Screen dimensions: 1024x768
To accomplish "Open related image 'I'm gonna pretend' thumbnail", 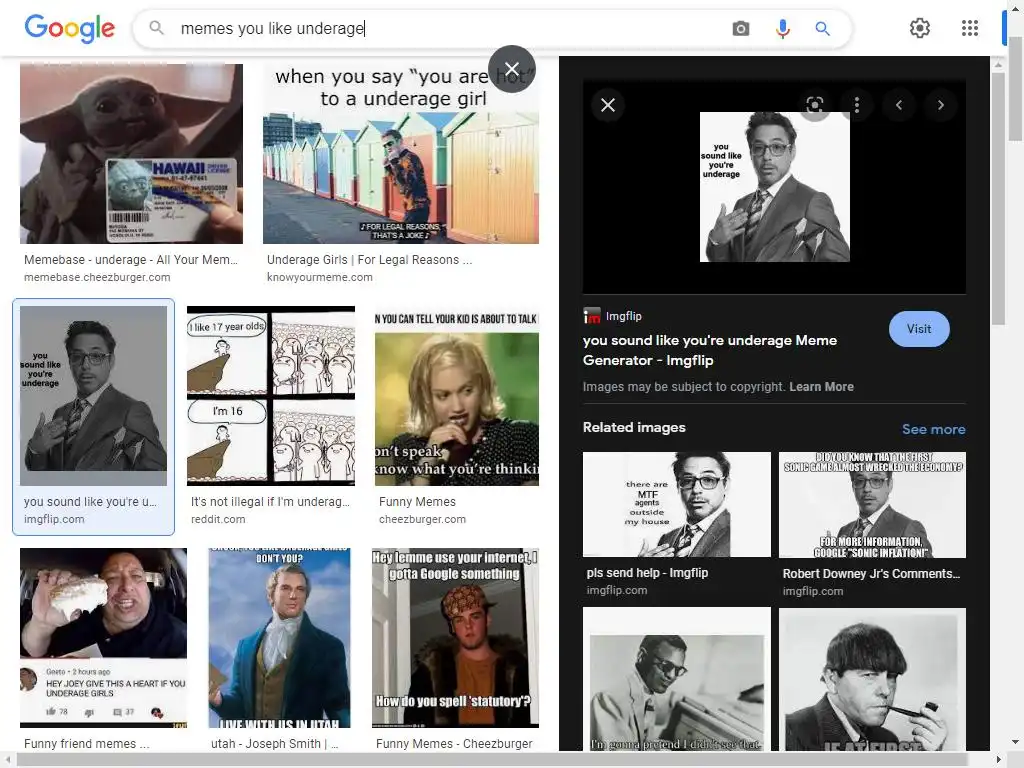I will click(x=677, y=679).
